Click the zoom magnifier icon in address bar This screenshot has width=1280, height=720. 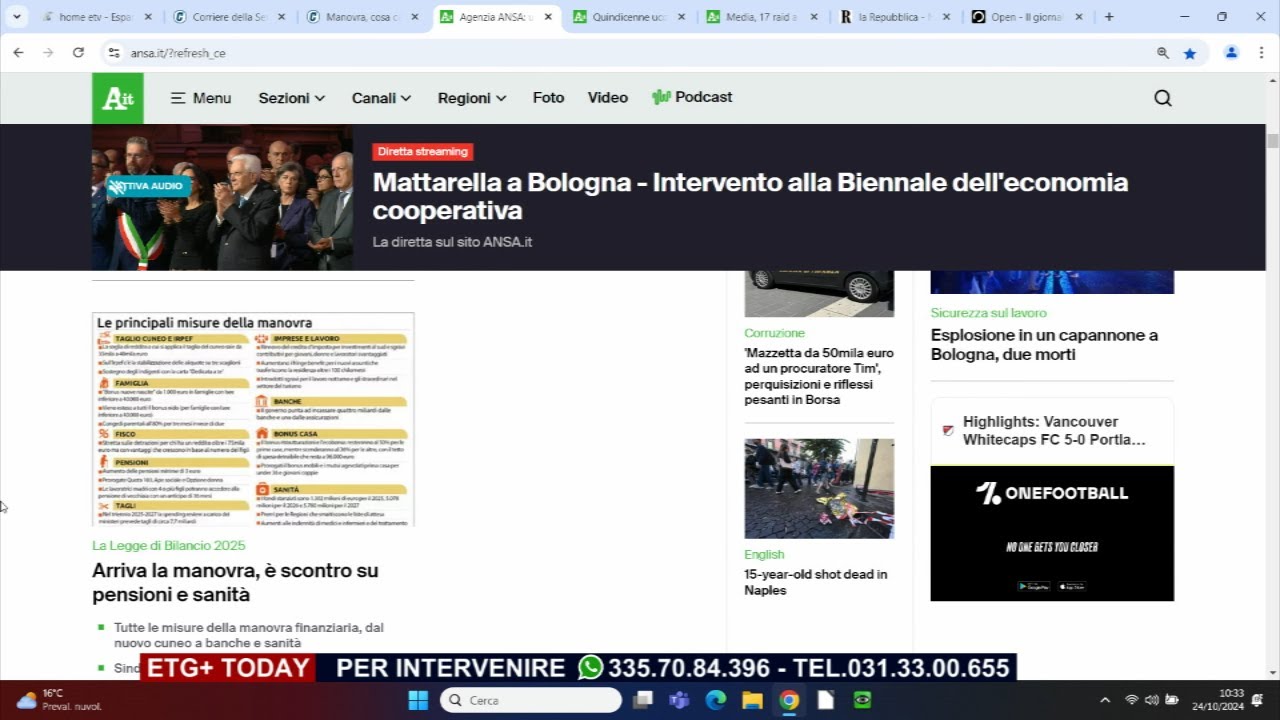[1163, 53]
